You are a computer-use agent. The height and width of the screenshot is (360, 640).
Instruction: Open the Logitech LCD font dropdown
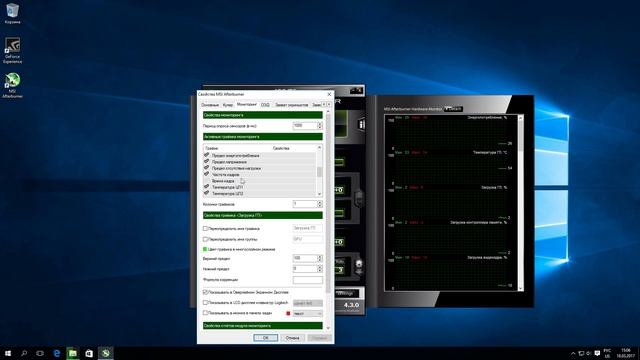308,303
